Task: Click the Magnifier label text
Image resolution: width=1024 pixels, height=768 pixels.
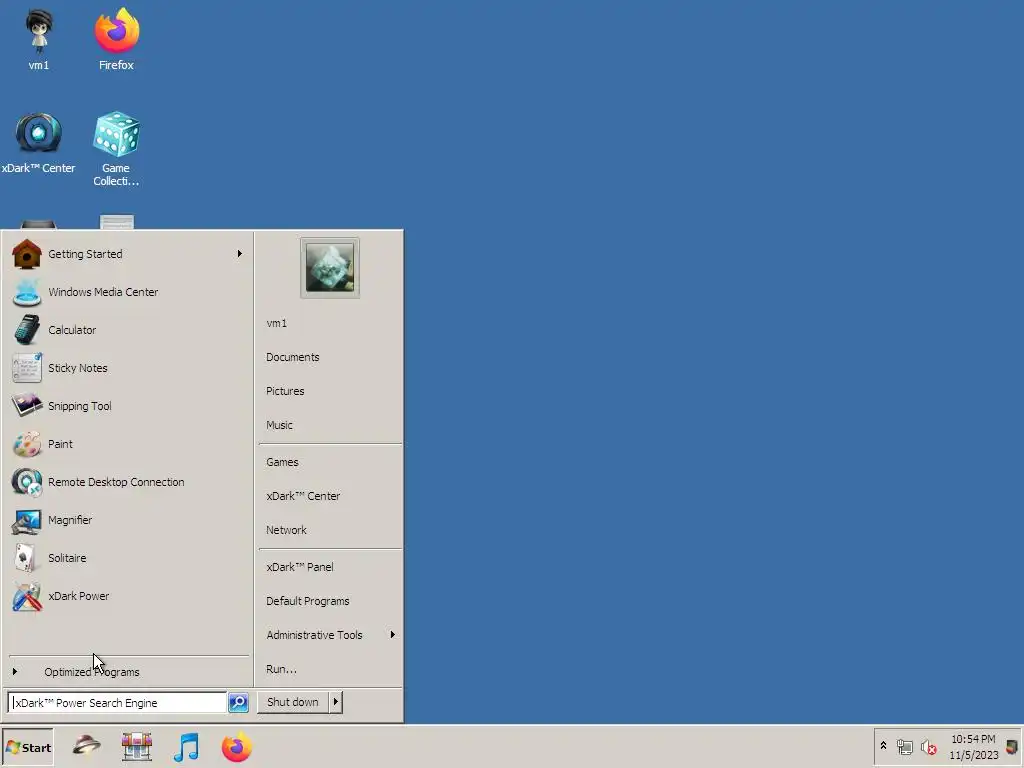Action: [70, 520]
